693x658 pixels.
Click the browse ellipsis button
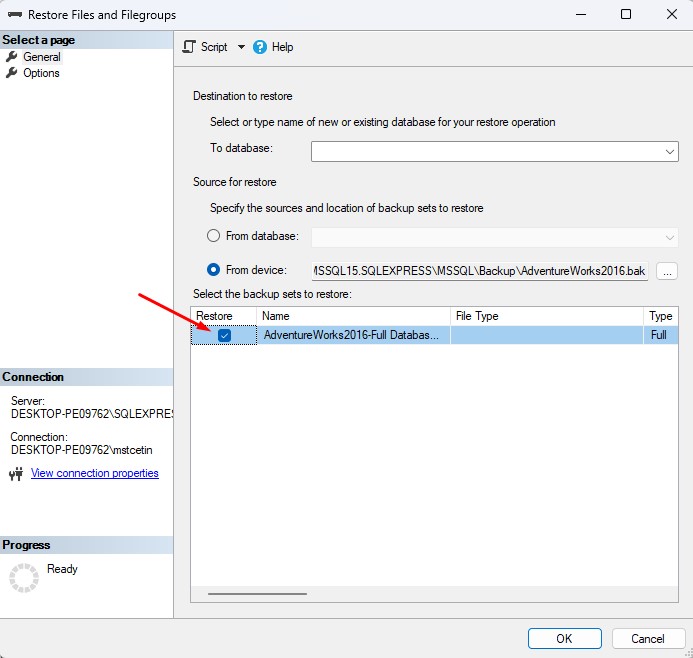click(x=667, y=270)
